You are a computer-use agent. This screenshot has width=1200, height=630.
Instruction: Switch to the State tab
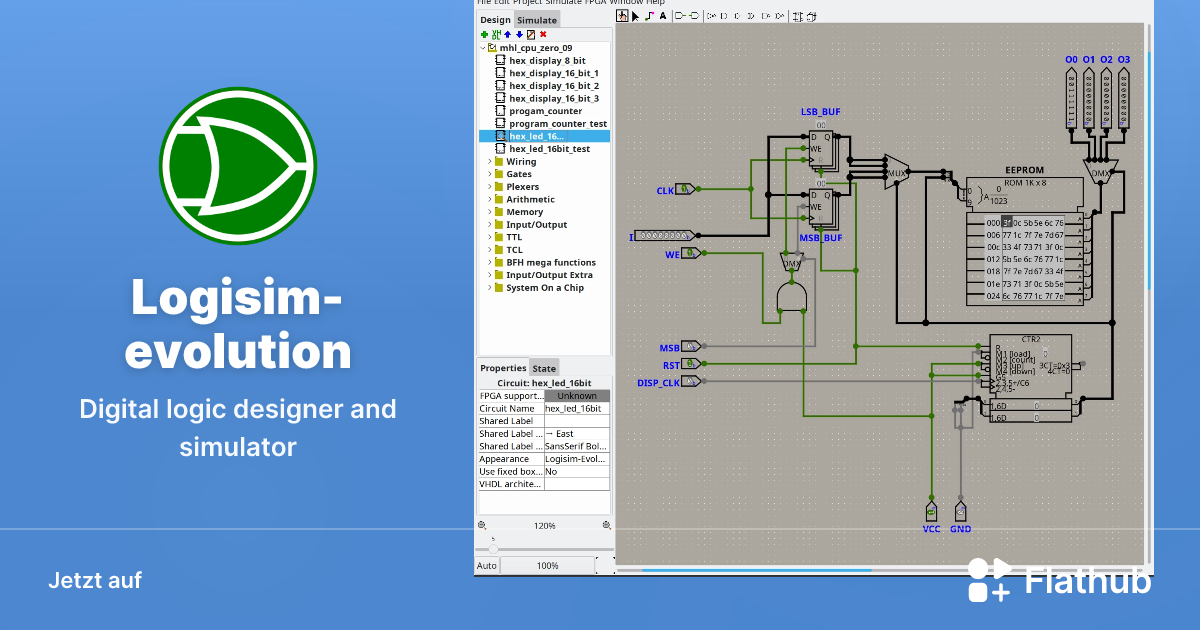click(x=544, y=368)
